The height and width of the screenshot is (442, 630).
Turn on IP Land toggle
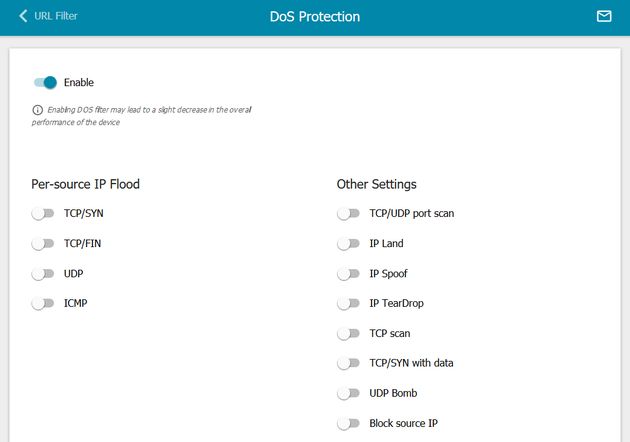348,244
